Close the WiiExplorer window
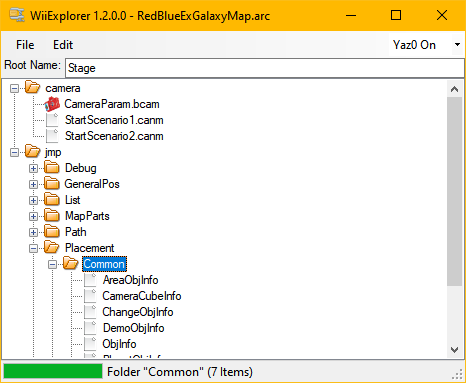This screenshot has height=383, width=466. click(x=442, y=15)
